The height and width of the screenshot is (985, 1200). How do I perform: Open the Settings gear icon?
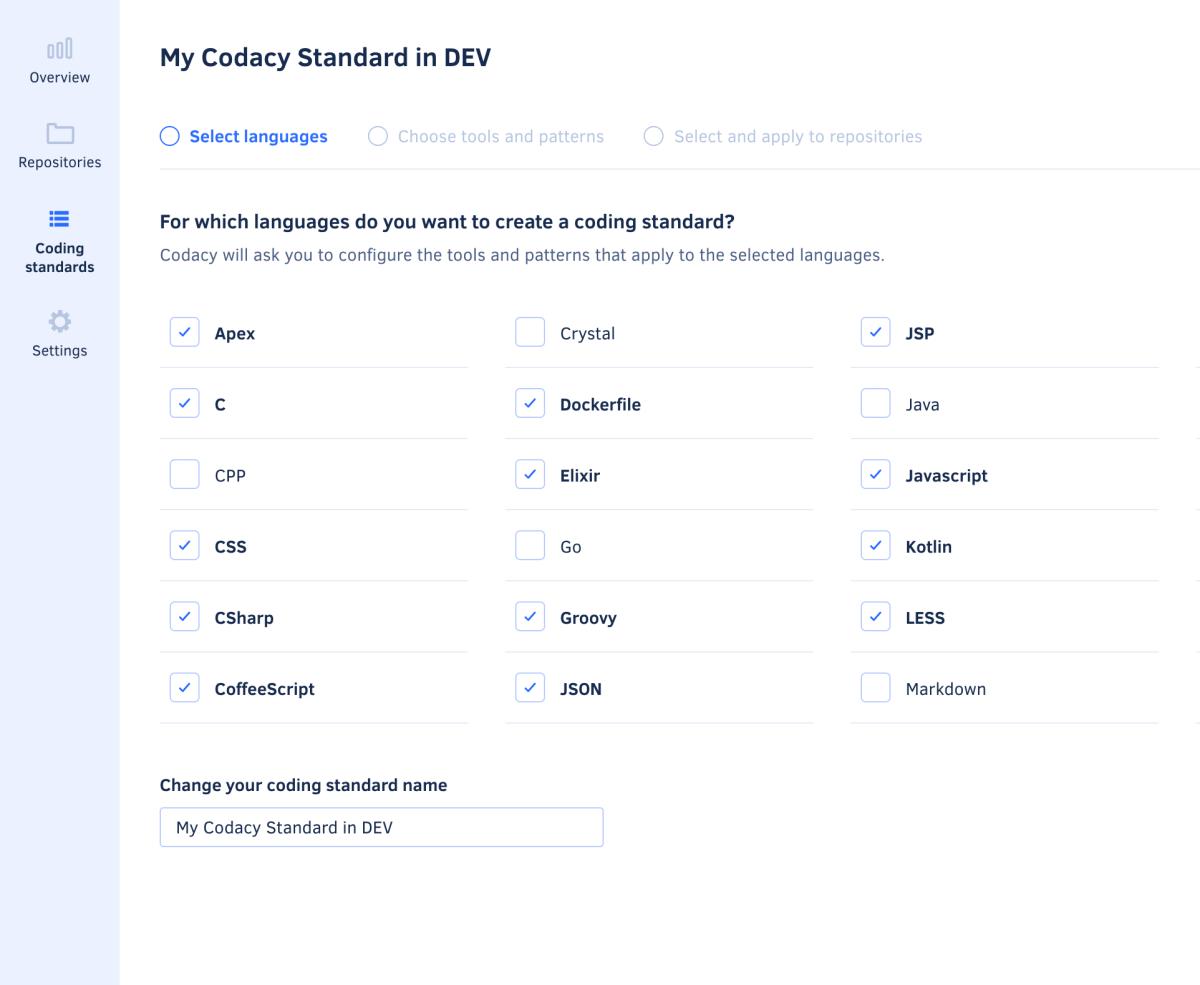click(59, 320)
